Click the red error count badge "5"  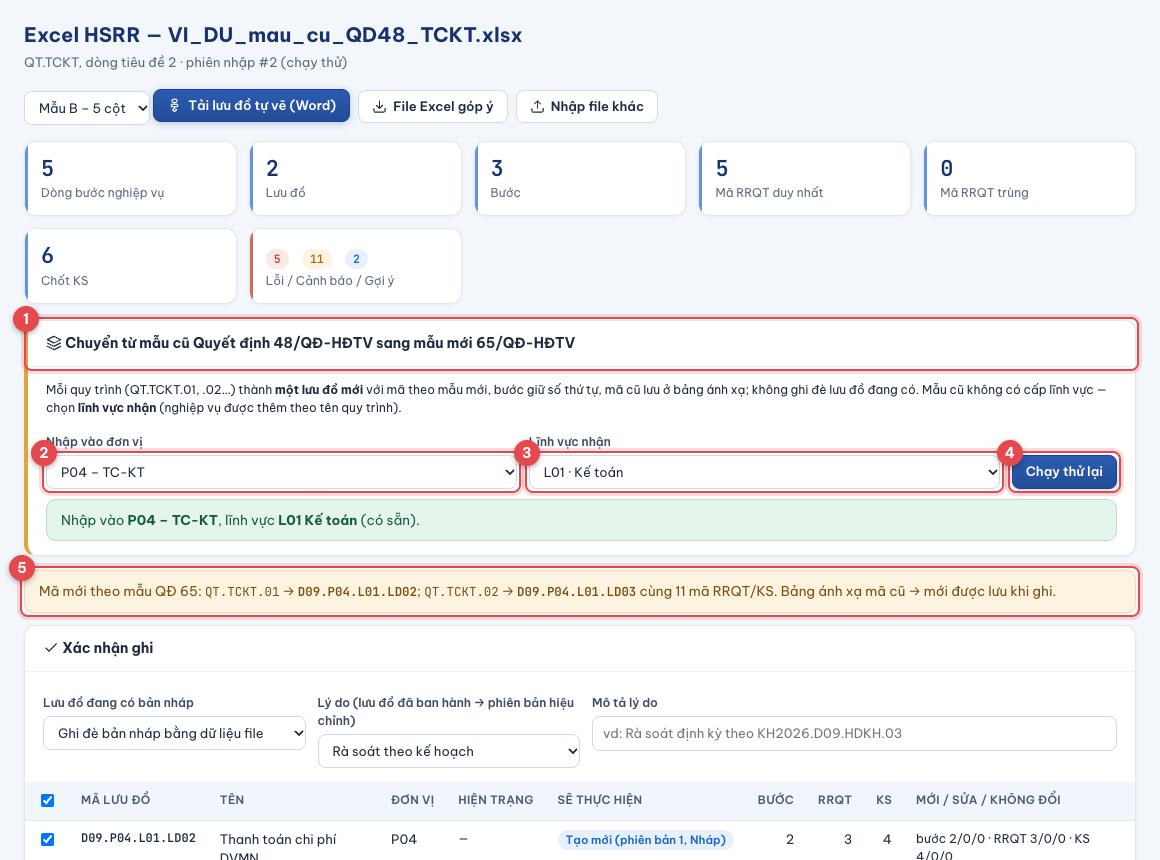tap(277, 258)
